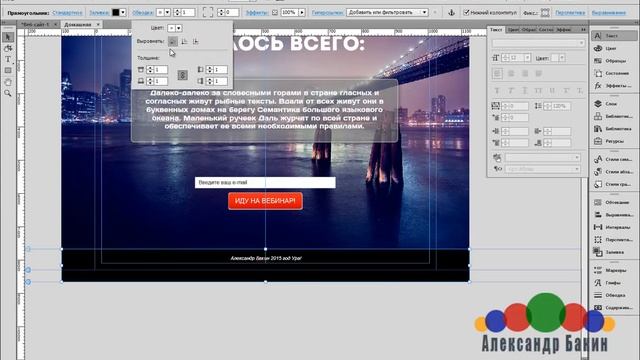Open the Содержимое content panel
This screenshot has height=360, width=640.
click(x=614, y=307)
